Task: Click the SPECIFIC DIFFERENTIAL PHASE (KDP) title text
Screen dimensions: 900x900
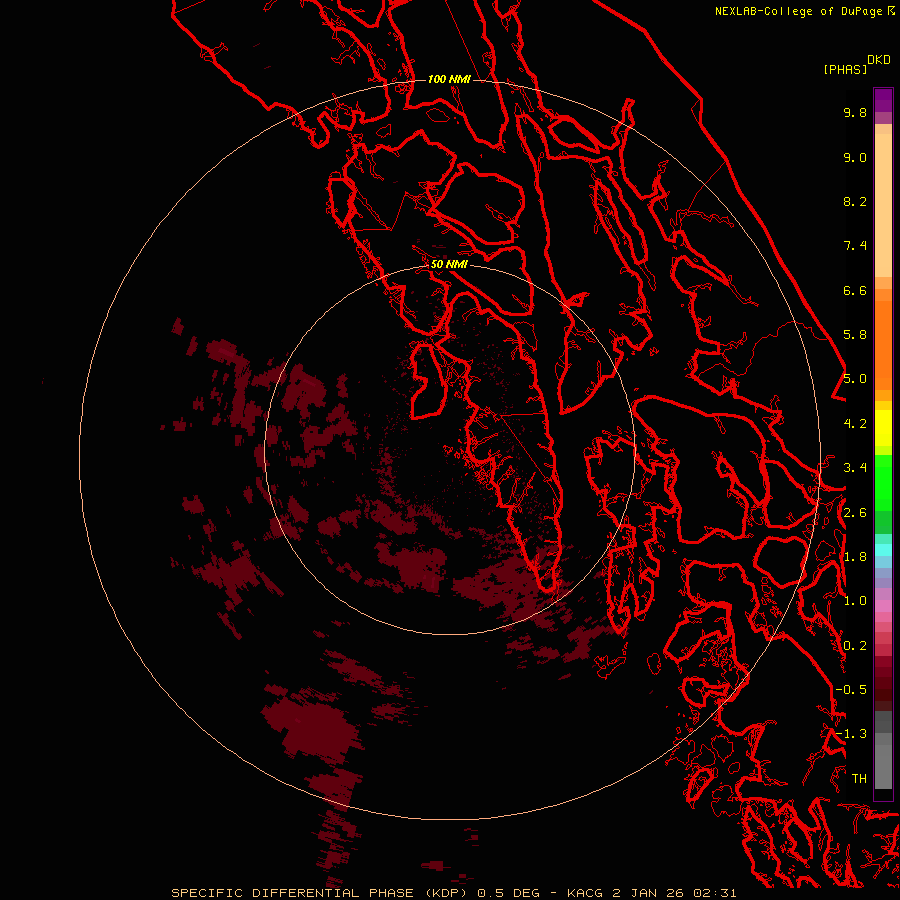Action: coord(317,893)
